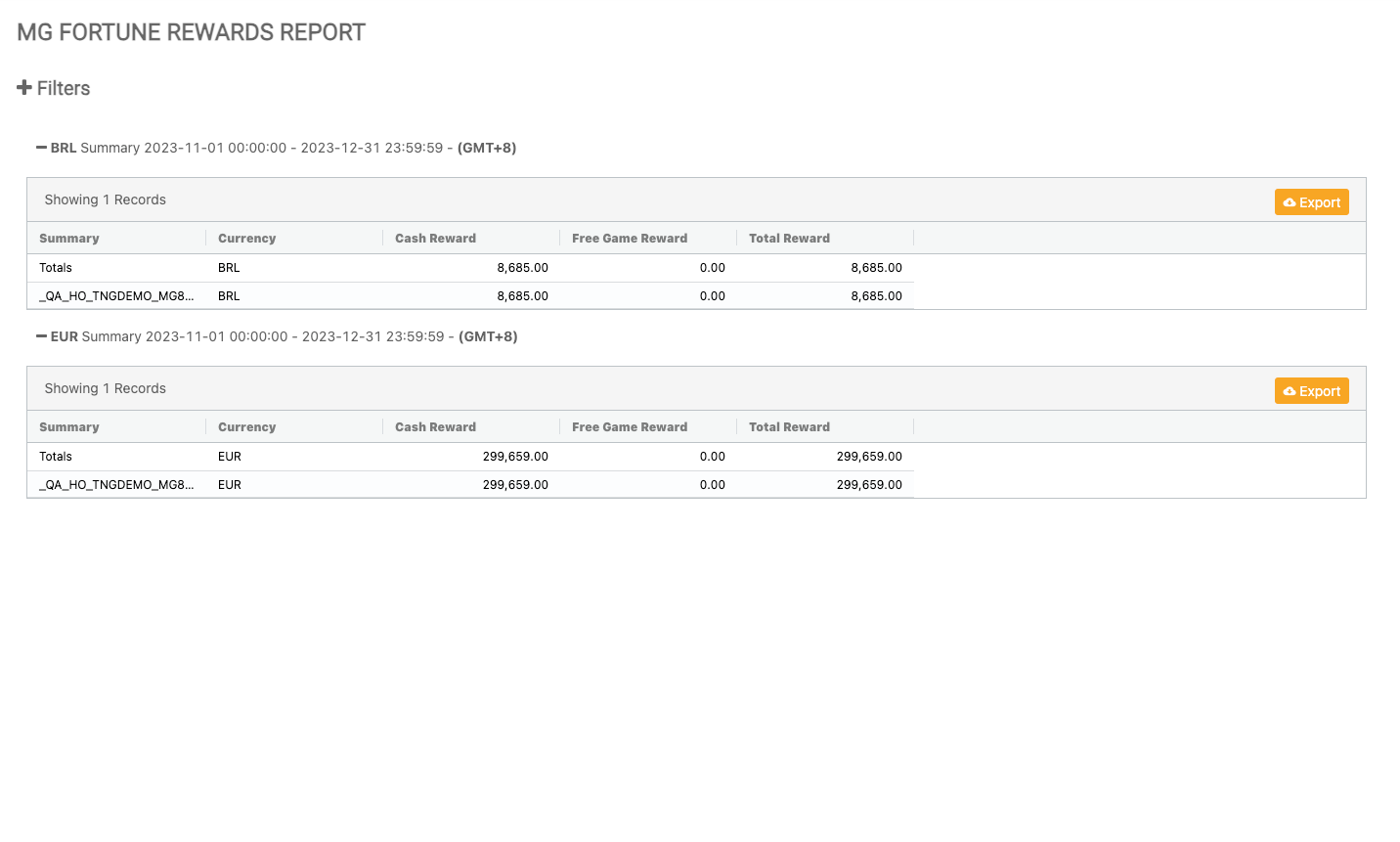The height and width of the screenshot is (842, 1400).
Task: Select the Totals row in BRL table
Action: coord(56,268)
